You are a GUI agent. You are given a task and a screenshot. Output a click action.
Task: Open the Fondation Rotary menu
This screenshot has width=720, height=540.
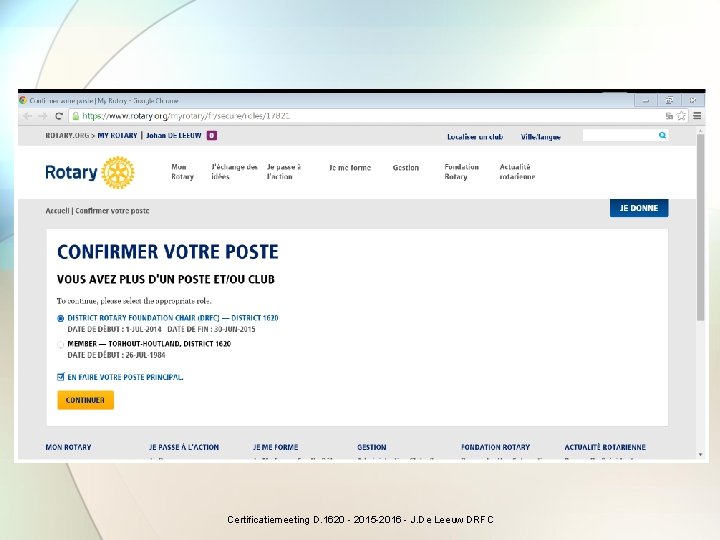pos(461,172)
